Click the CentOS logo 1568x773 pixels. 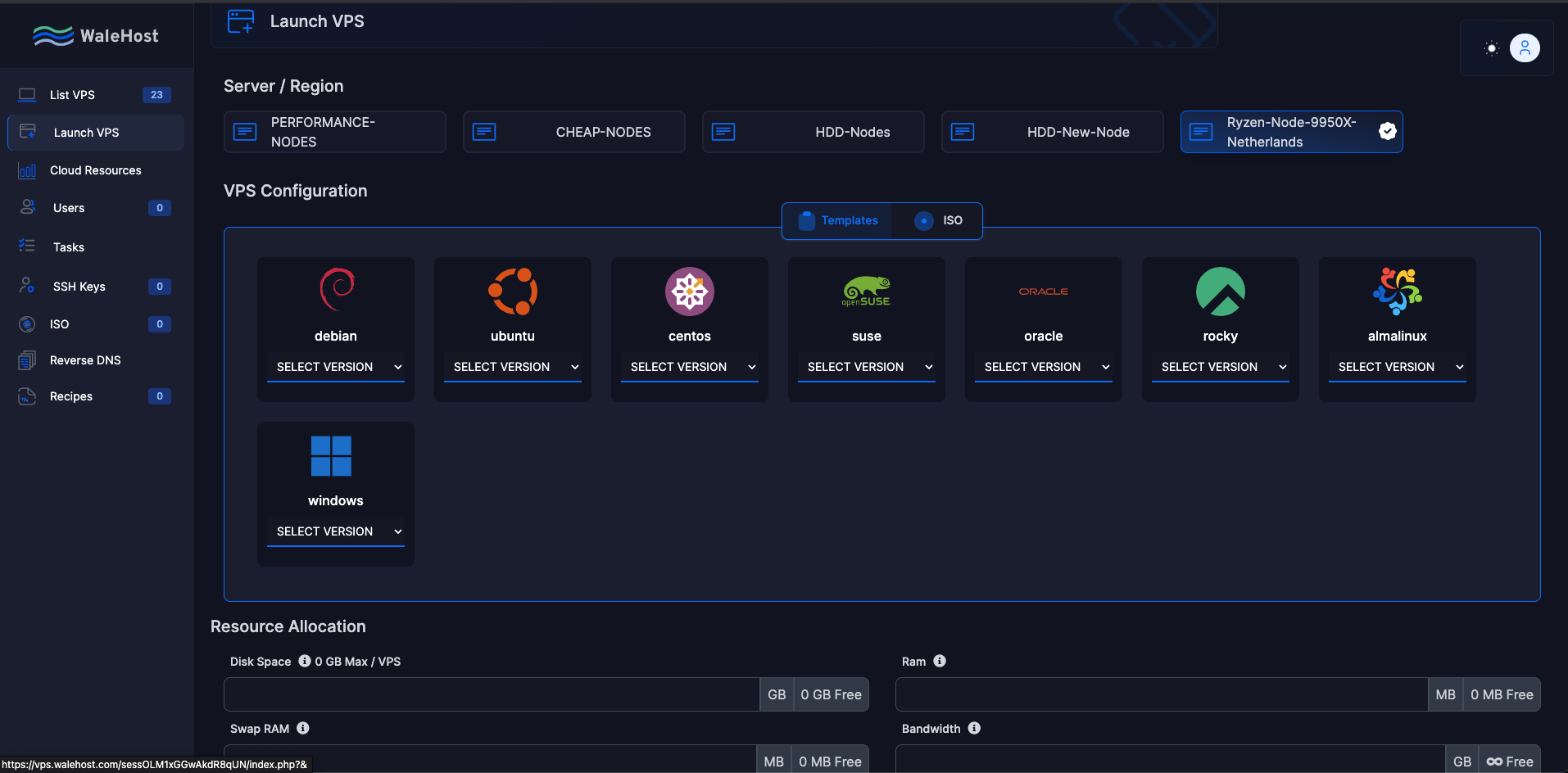(x=690, y=292)
